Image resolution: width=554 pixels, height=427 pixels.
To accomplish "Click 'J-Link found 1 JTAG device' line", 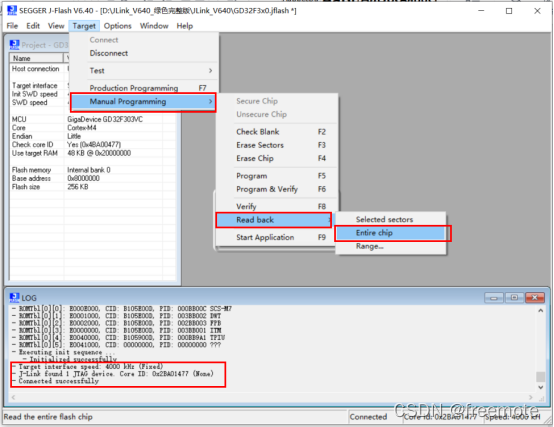I will (116, 374).
